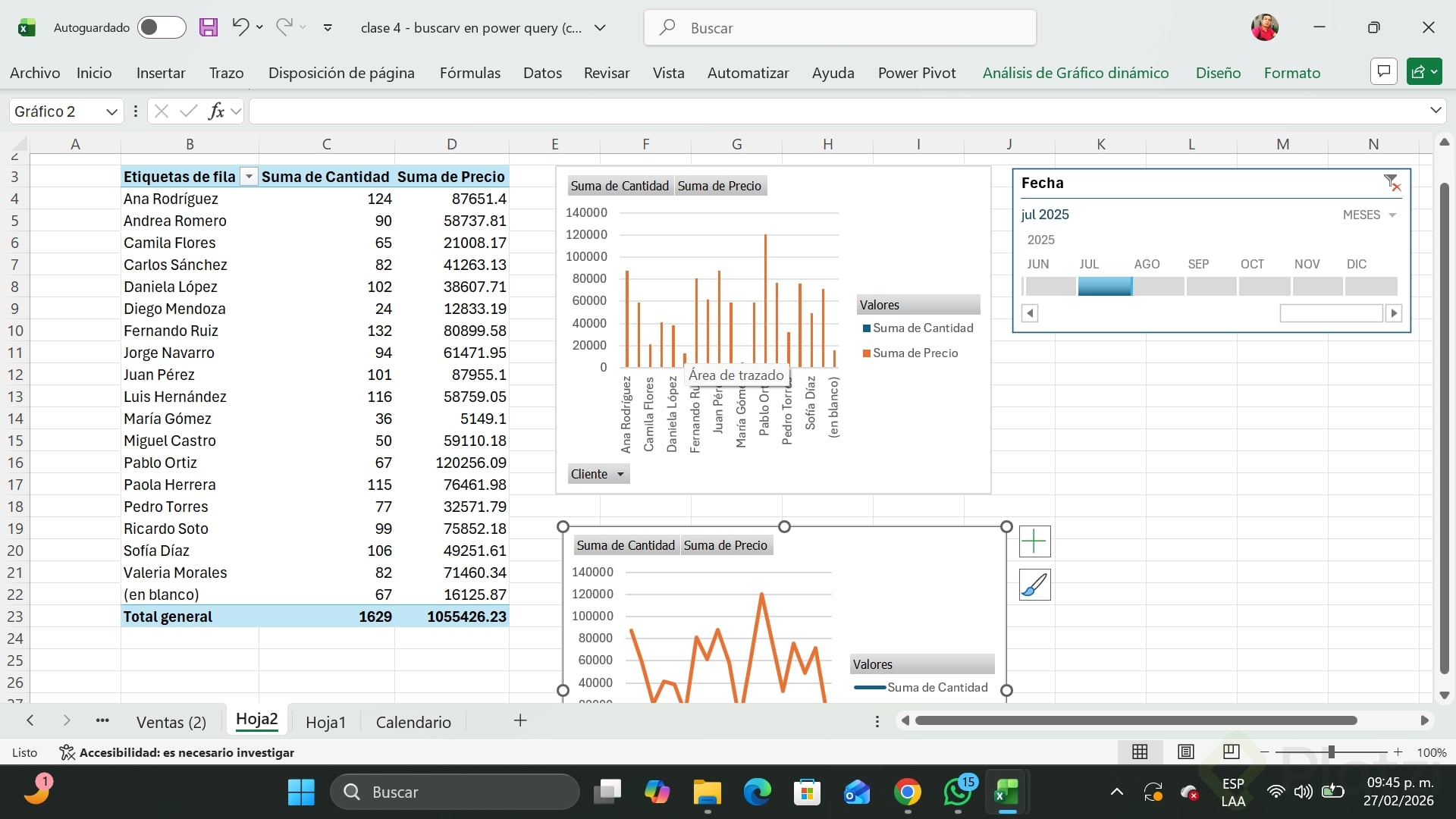Toggle the Autoguardado switch
This screenshot has height=819, width=1456.
(x=162, y=28)
